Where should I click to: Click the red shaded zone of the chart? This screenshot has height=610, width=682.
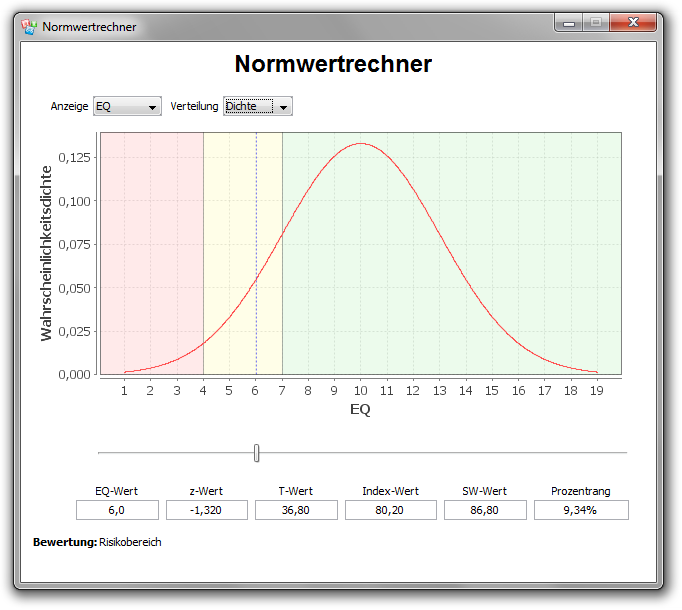150,250
